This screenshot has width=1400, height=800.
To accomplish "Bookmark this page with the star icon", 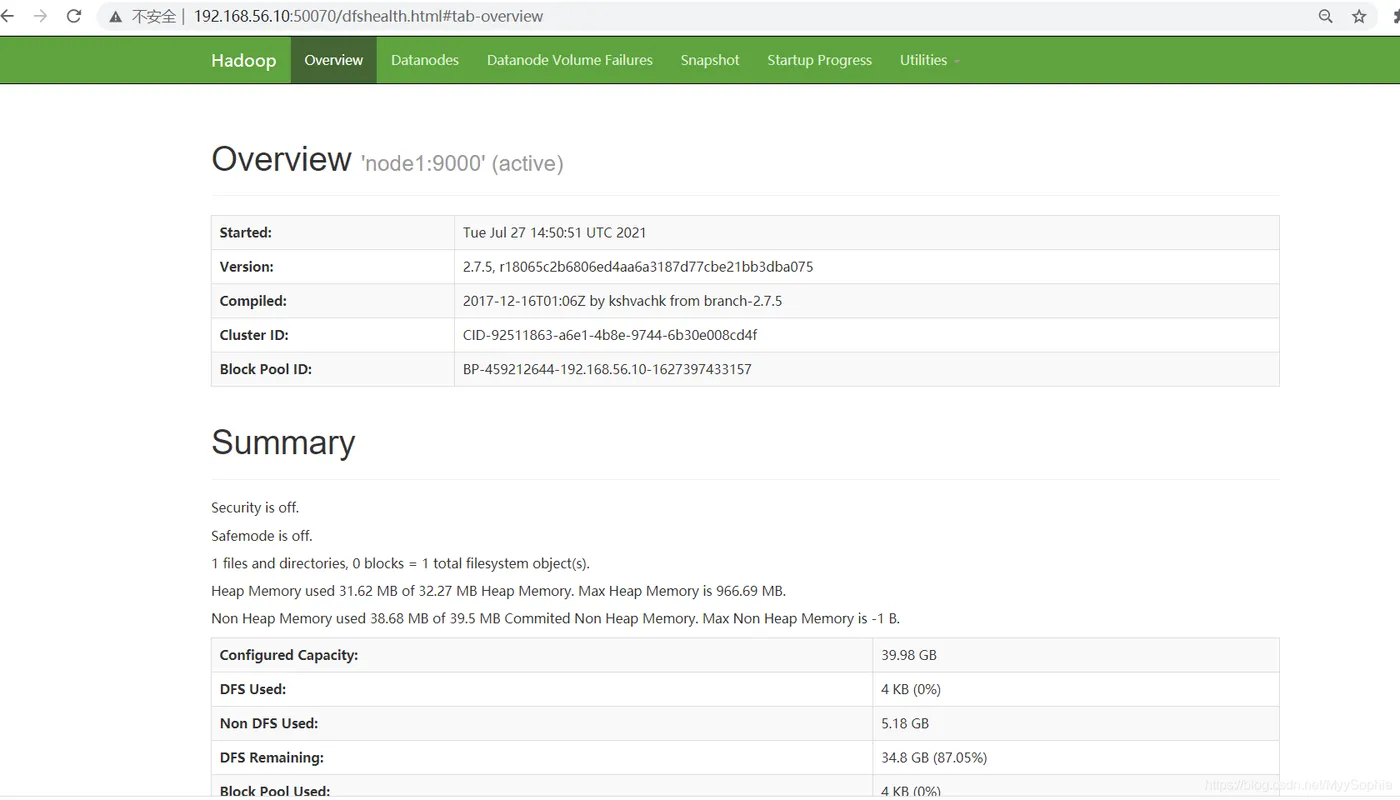I will [x=1359, y=16].
